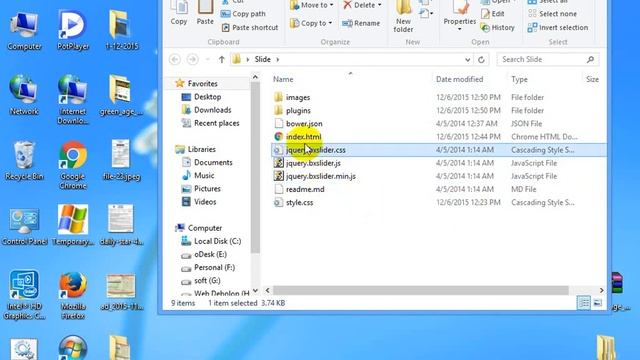Click Rename in the Organize group

pyautogui.click(x=361, y=23)
